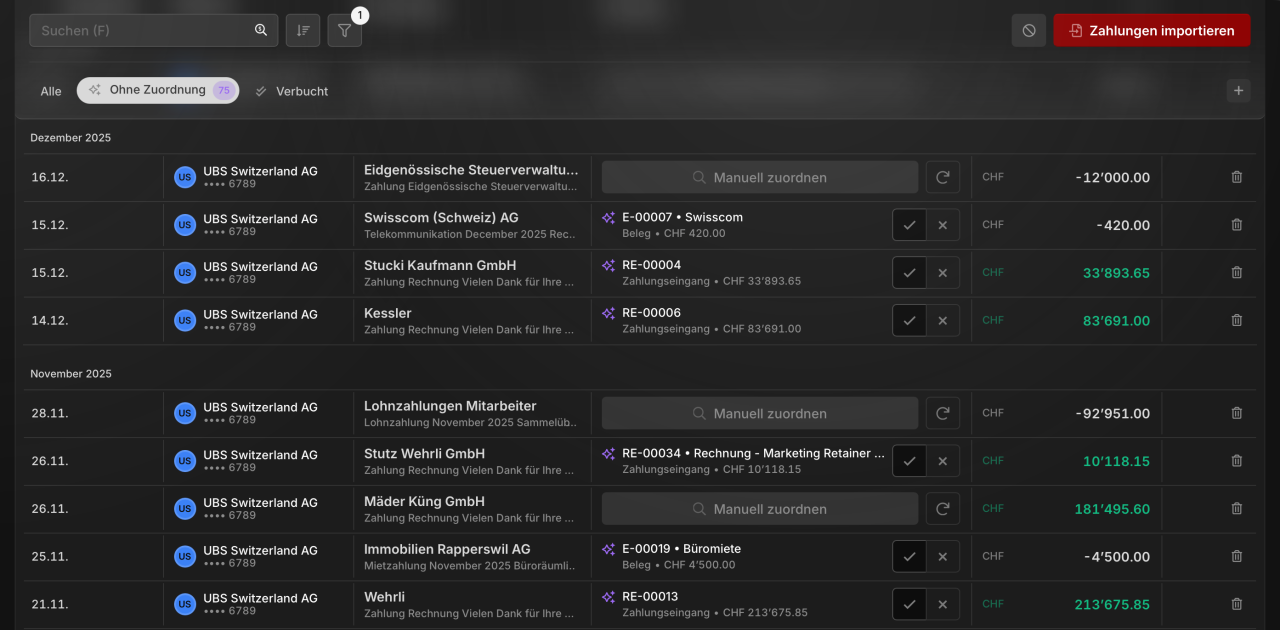Reload matching for Mäder Küng GmbH
The width and height of the screenshot is (1280, 630).
tap(942, 509)
